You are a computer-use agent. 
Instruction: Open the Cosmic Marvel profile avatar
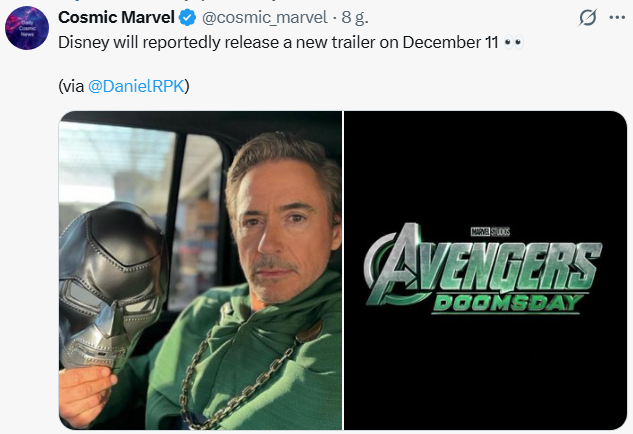click(27, 25)
